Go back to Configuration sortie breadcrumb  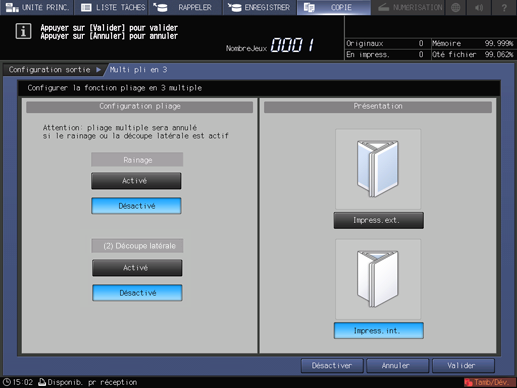point(53,70)
